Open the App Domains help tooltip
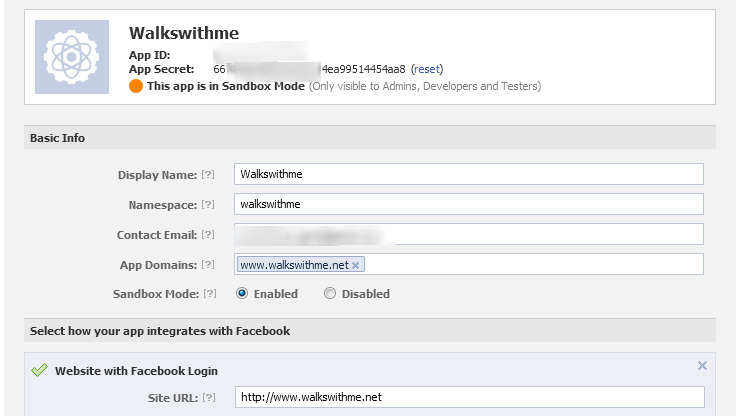The image size is (745, 416). 208,264
